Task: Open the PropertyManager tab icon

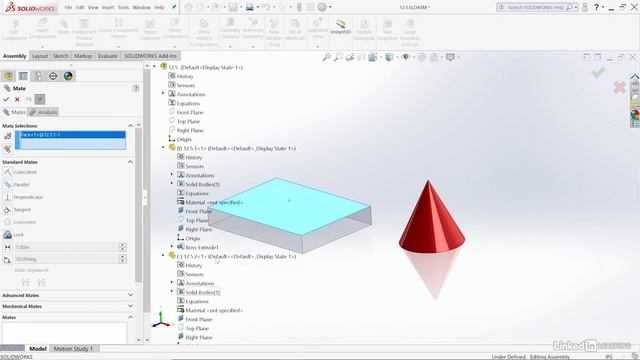Action: point(23,76)
